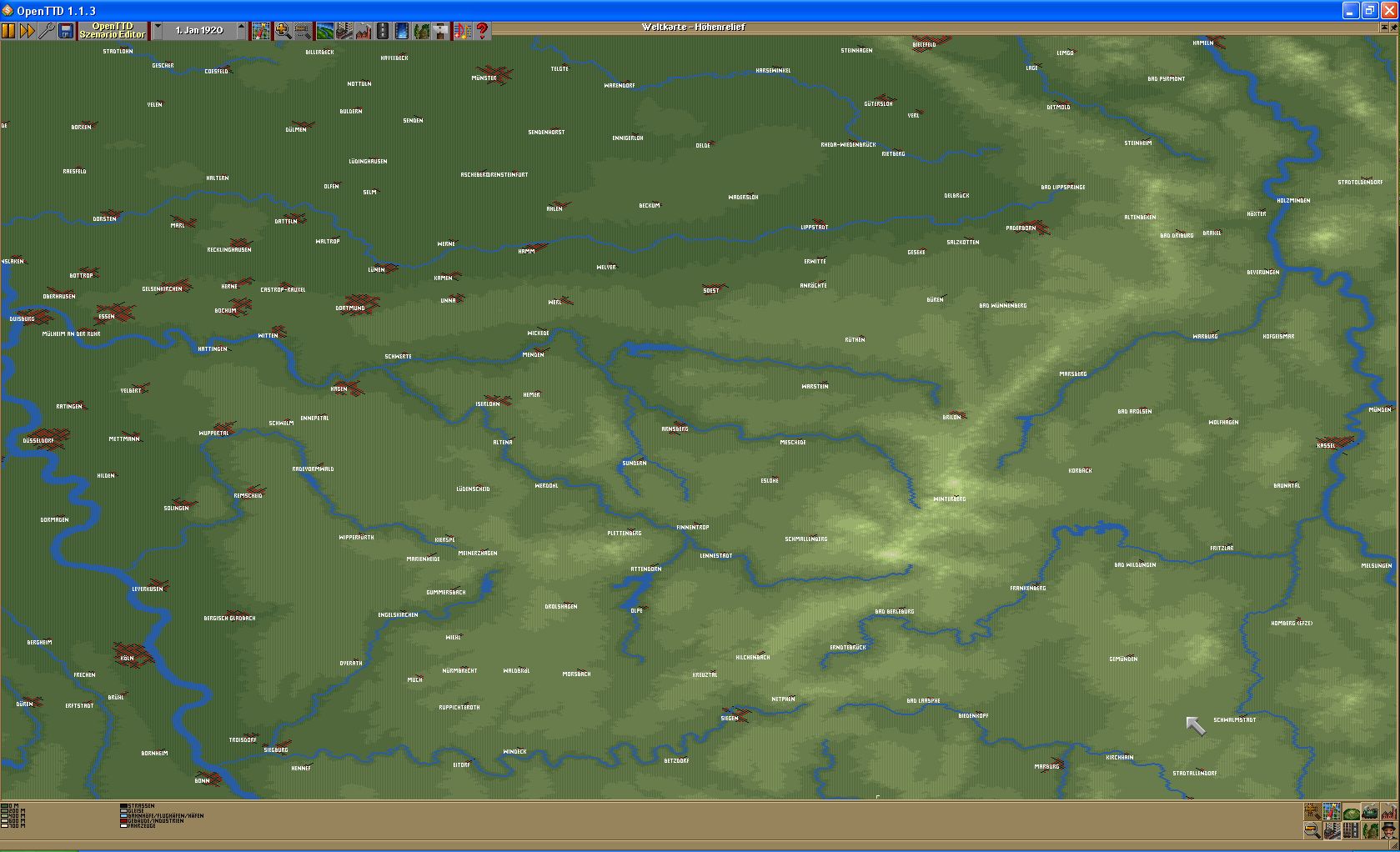Image resolution: width=1400 pixels, height=852 pixels.
Task: Show map owners via top-hat man icon
Action: tap(1387, 830)
